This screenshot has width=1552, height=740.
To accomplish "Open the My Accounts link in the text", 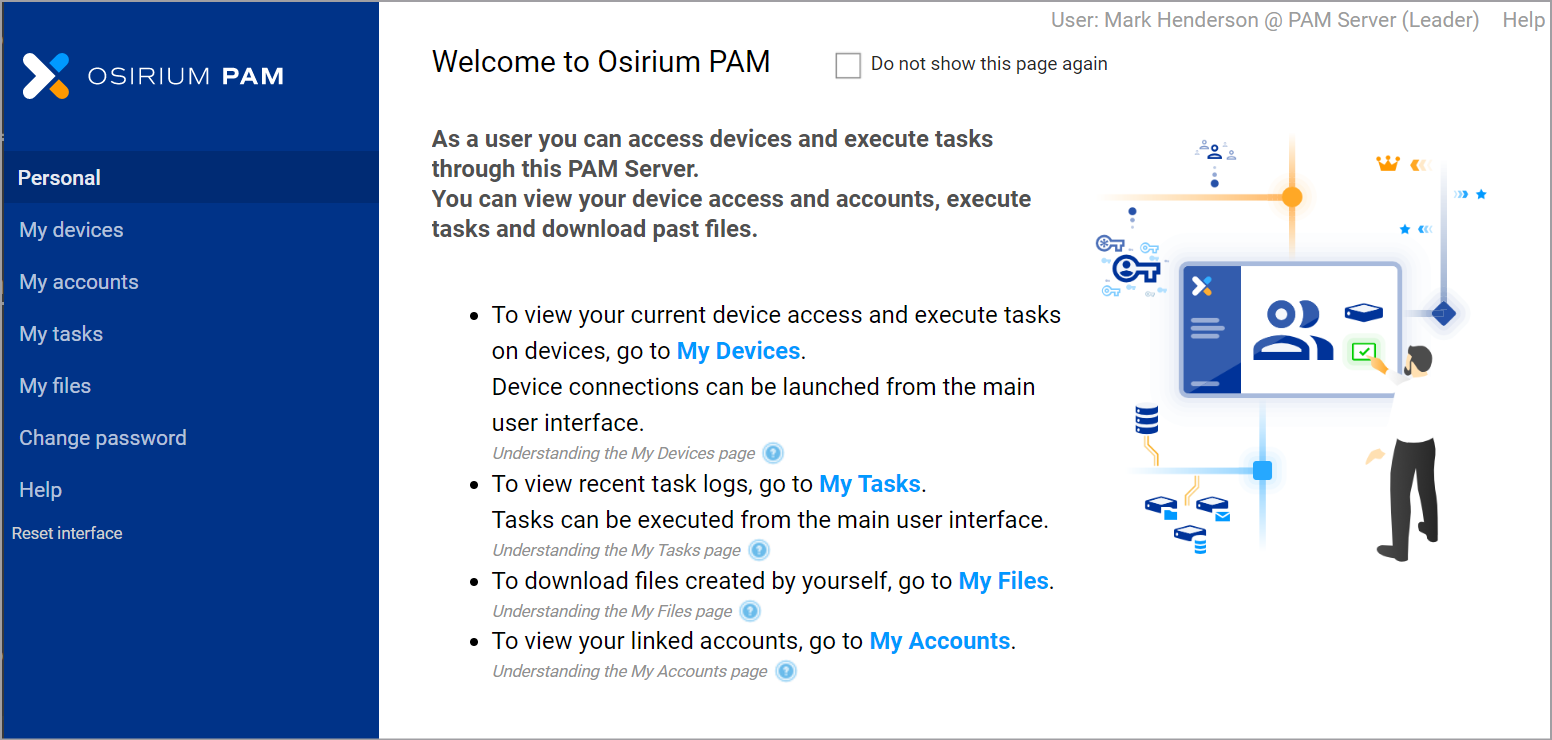I will coord(939,640).
